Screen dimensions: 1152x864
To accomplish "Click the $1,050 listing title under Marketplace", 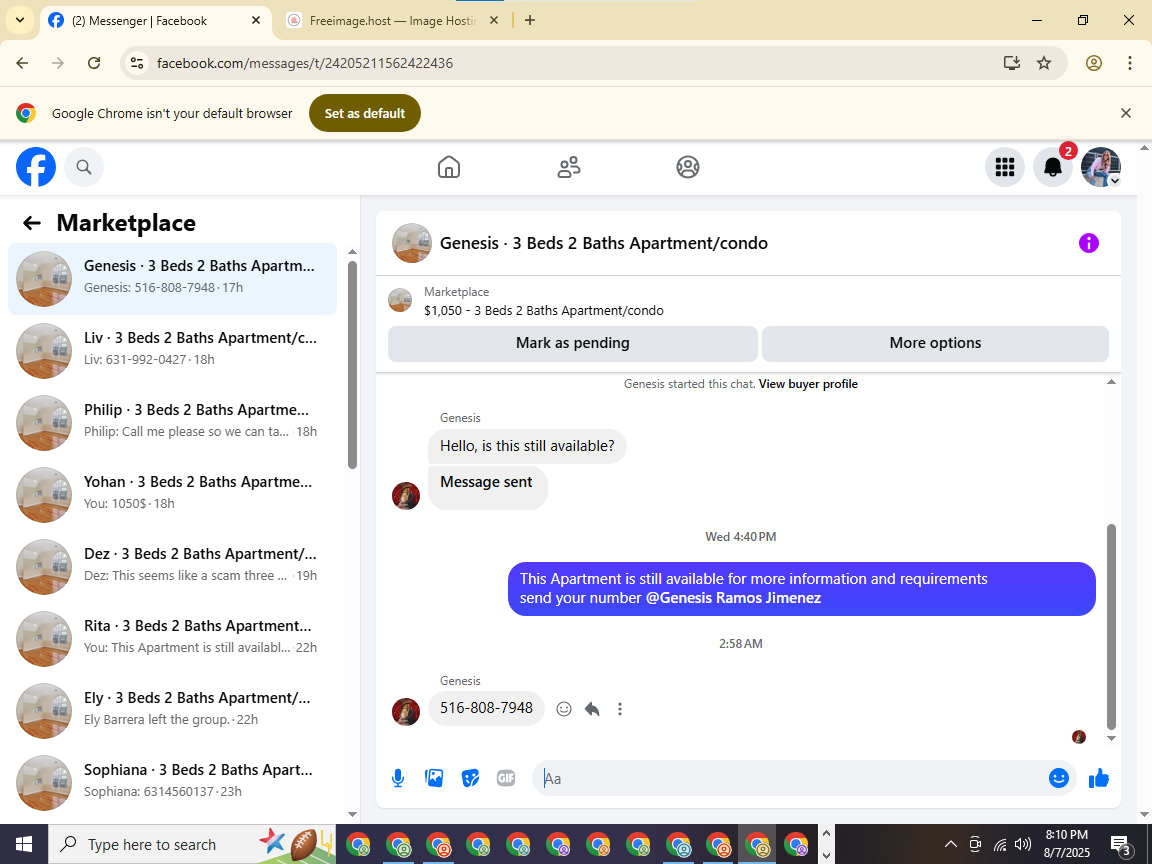I will [544, 311].
